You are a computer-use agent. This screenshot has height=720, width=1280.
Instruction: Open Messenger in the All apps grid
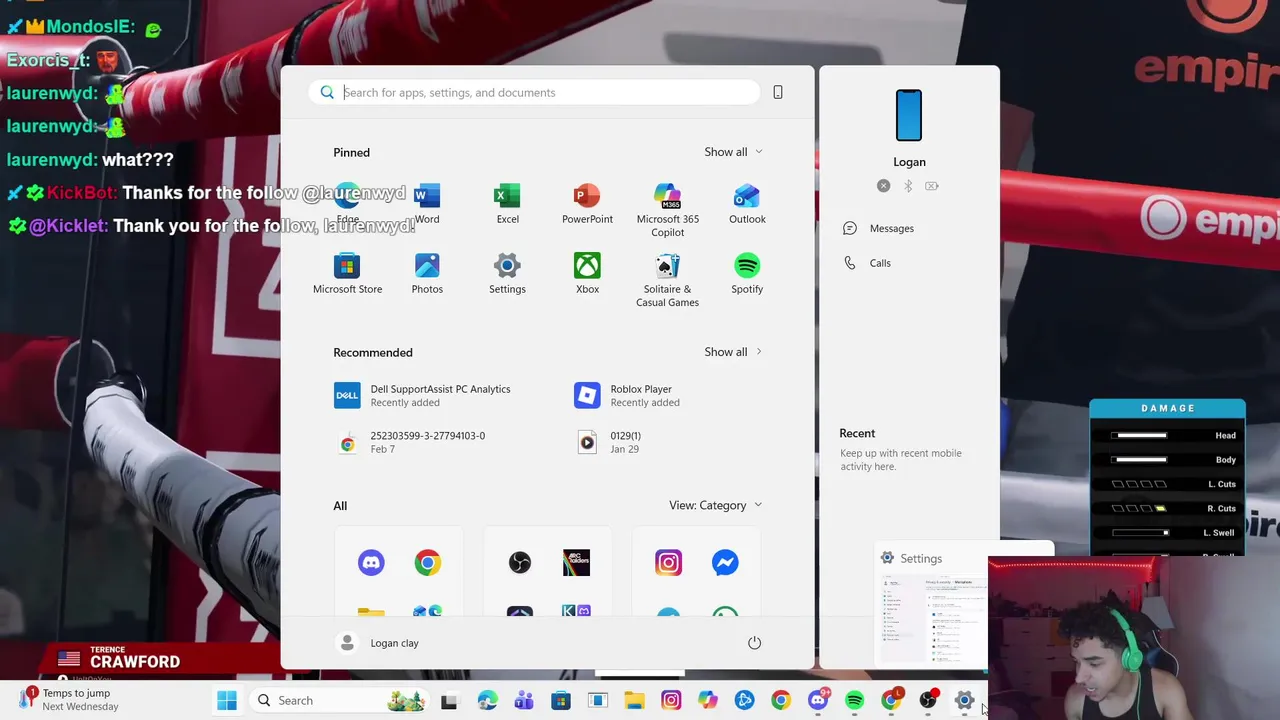point(725,563)
